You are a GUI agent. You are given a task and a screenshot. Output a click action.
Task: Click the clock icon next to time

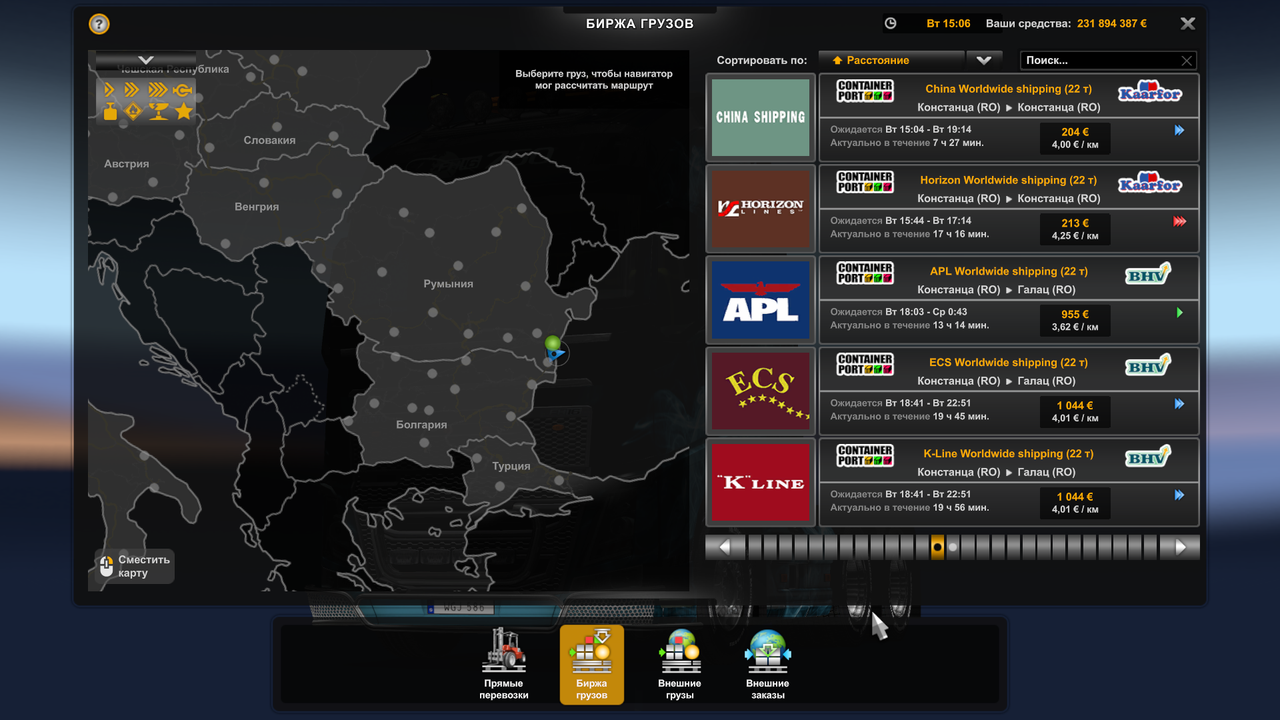pyautogui.click(x=890, y=23)
